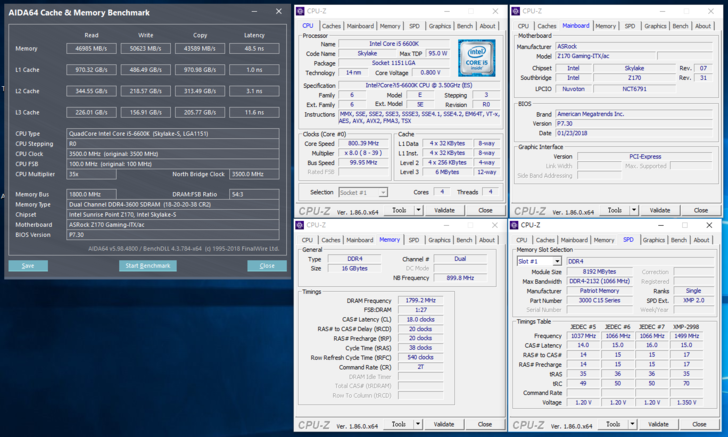Close the SPD CPU-Z window with the title bar X
Screen dimensions: 728x437
coord(710,226)
